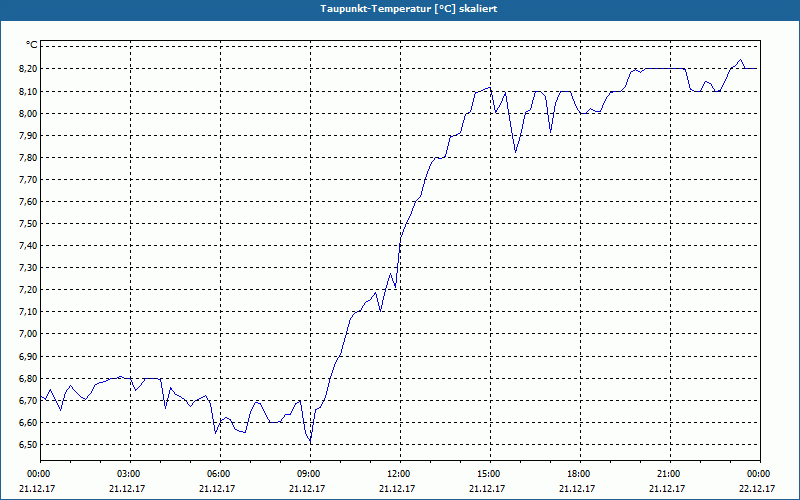This screenshot has height=500, width=800.
Task: Select the 09:00 time label
Action: click(x=310, y=474)
